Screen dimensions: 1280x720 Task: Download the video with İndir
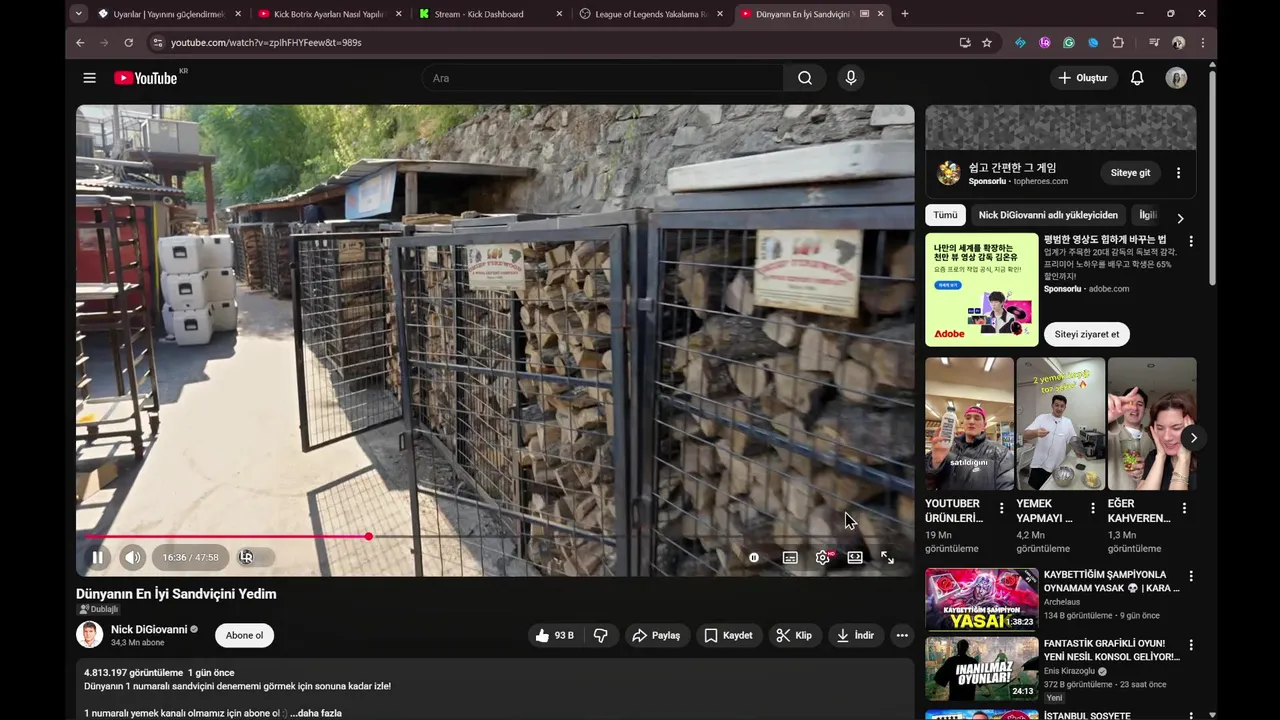856,635
